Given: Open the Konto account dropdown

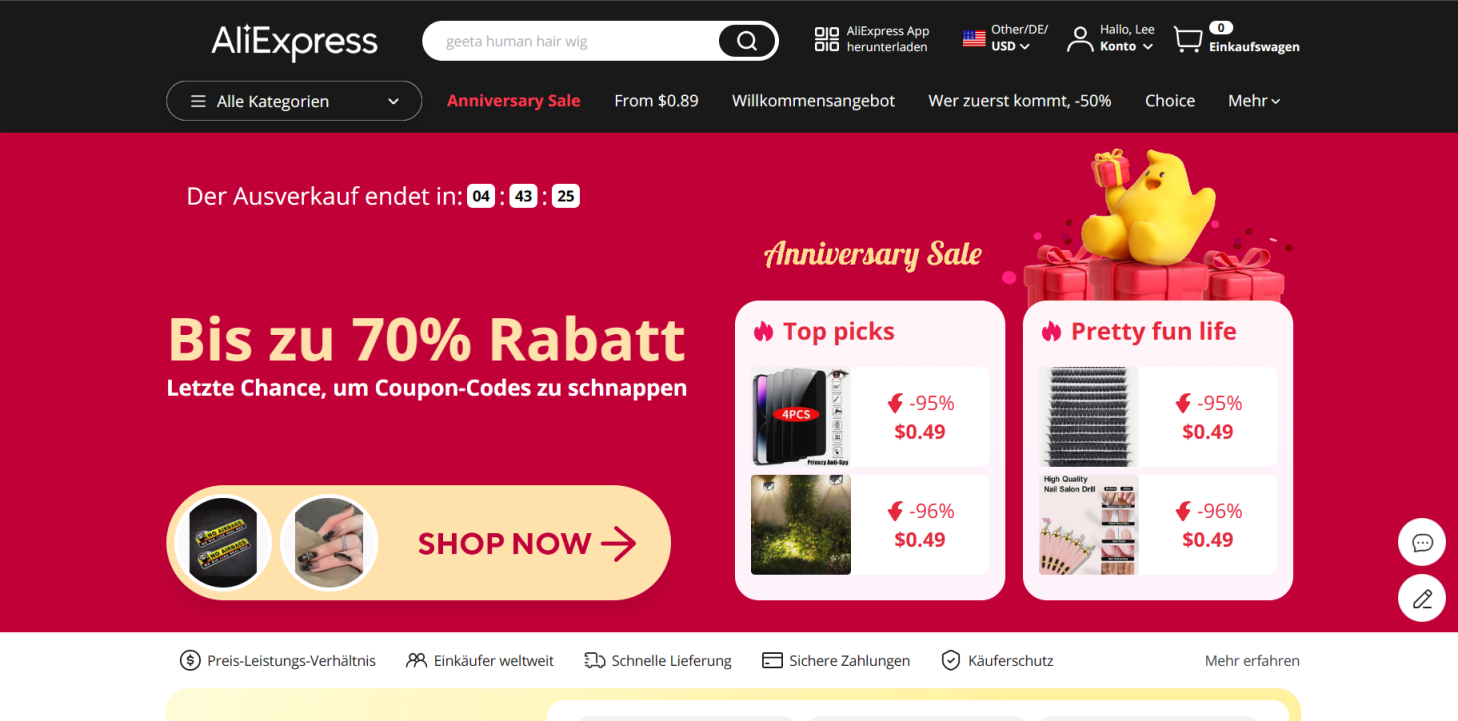Looking at the screenshot, I should pos(1126,46).
